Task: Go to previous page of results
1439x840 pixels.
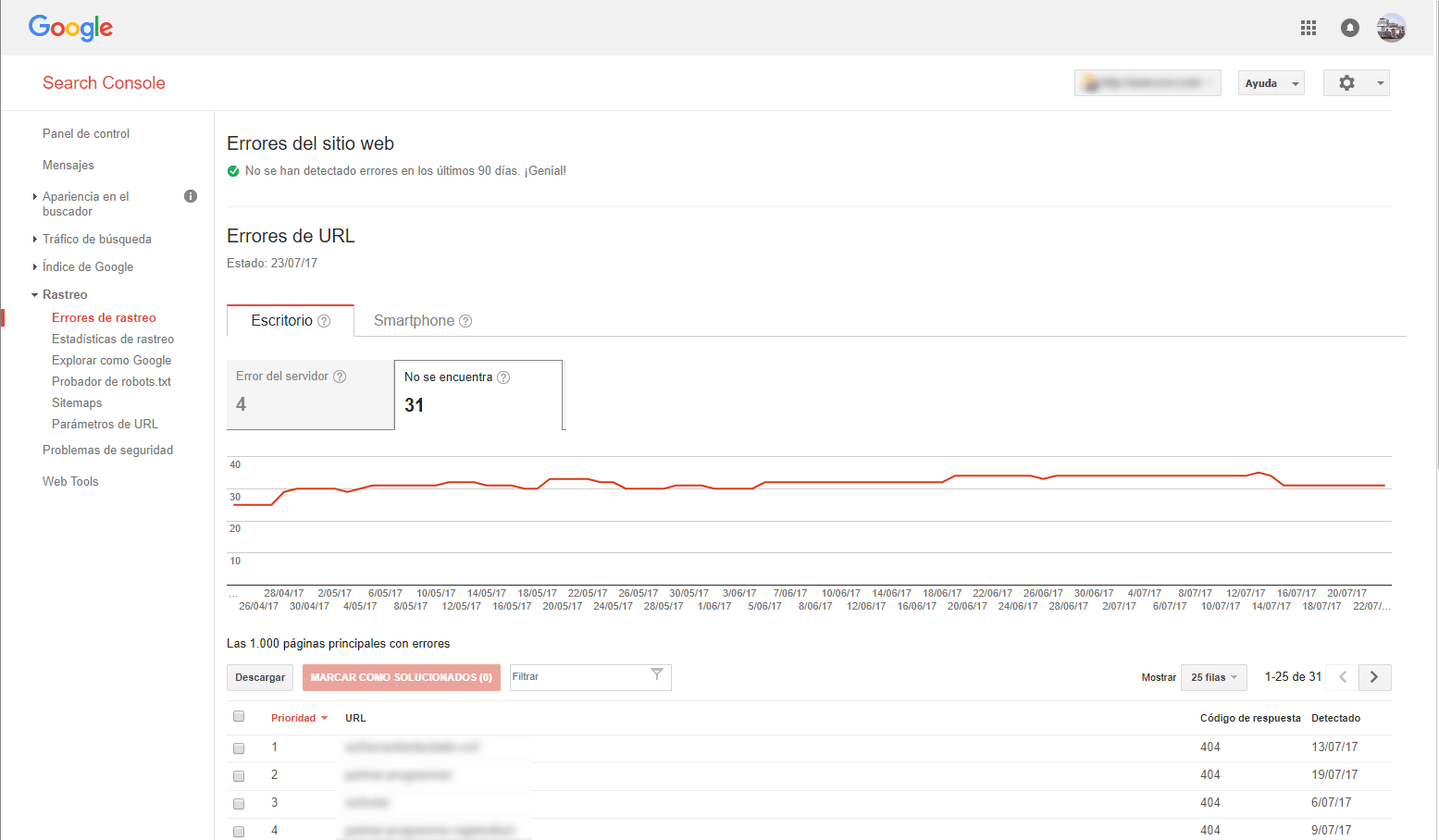Action: click(x=1342, y=677)
